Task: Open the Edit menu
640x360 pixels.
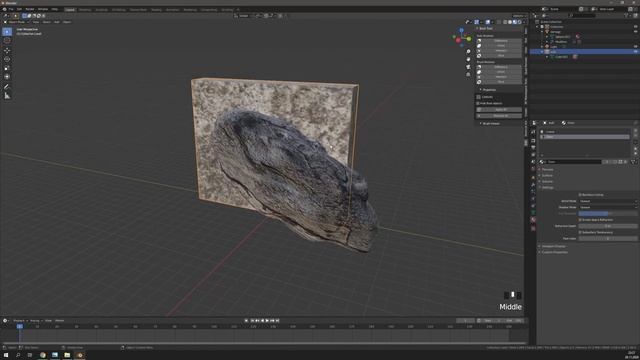Action: 19,9
